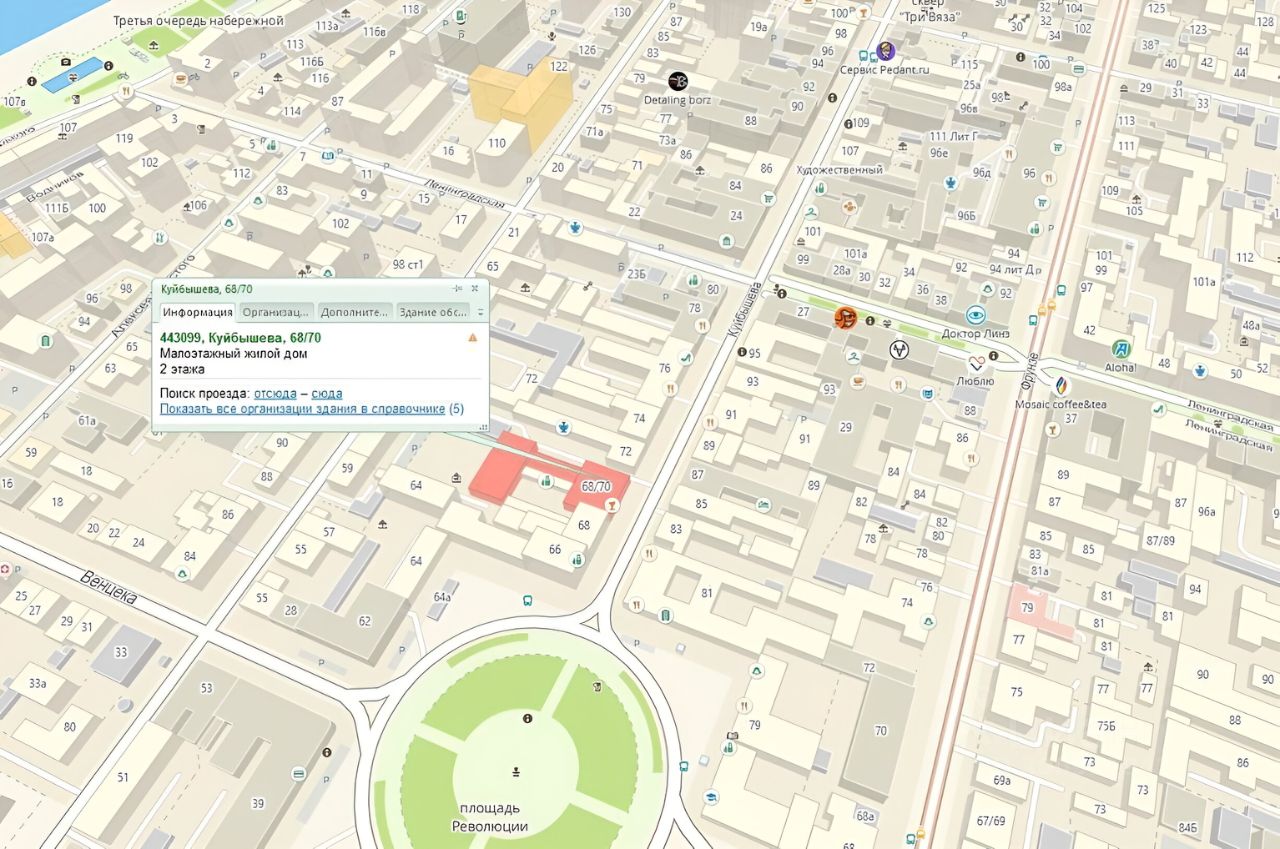Select the building labeled 98 ст1

pos(407,264)
